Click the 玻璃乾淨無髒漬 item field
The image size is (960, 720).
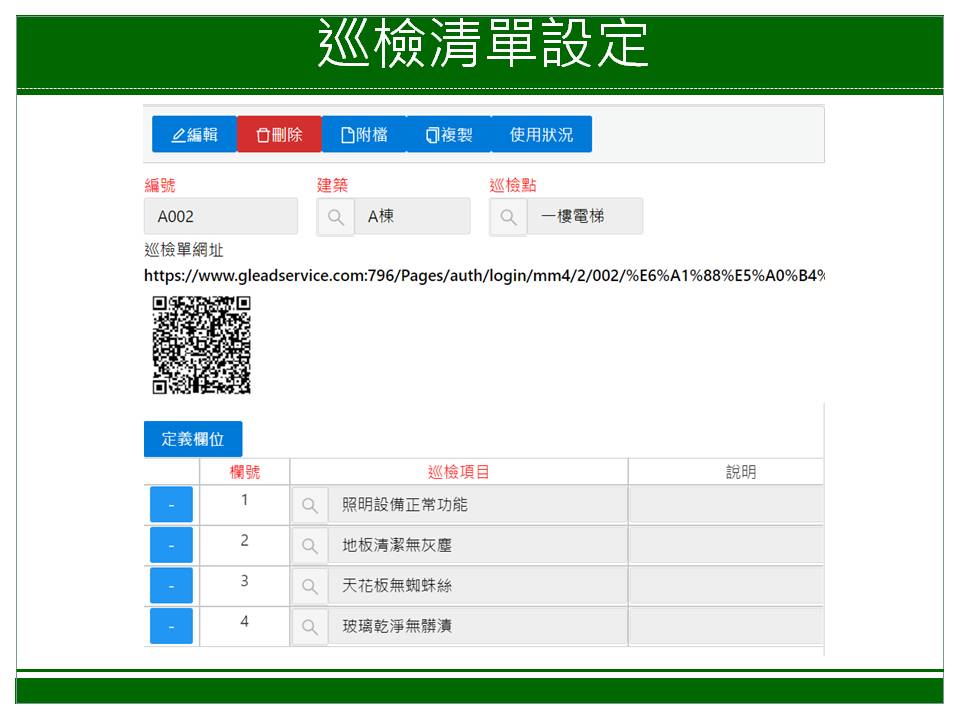(x=478, y=626)
